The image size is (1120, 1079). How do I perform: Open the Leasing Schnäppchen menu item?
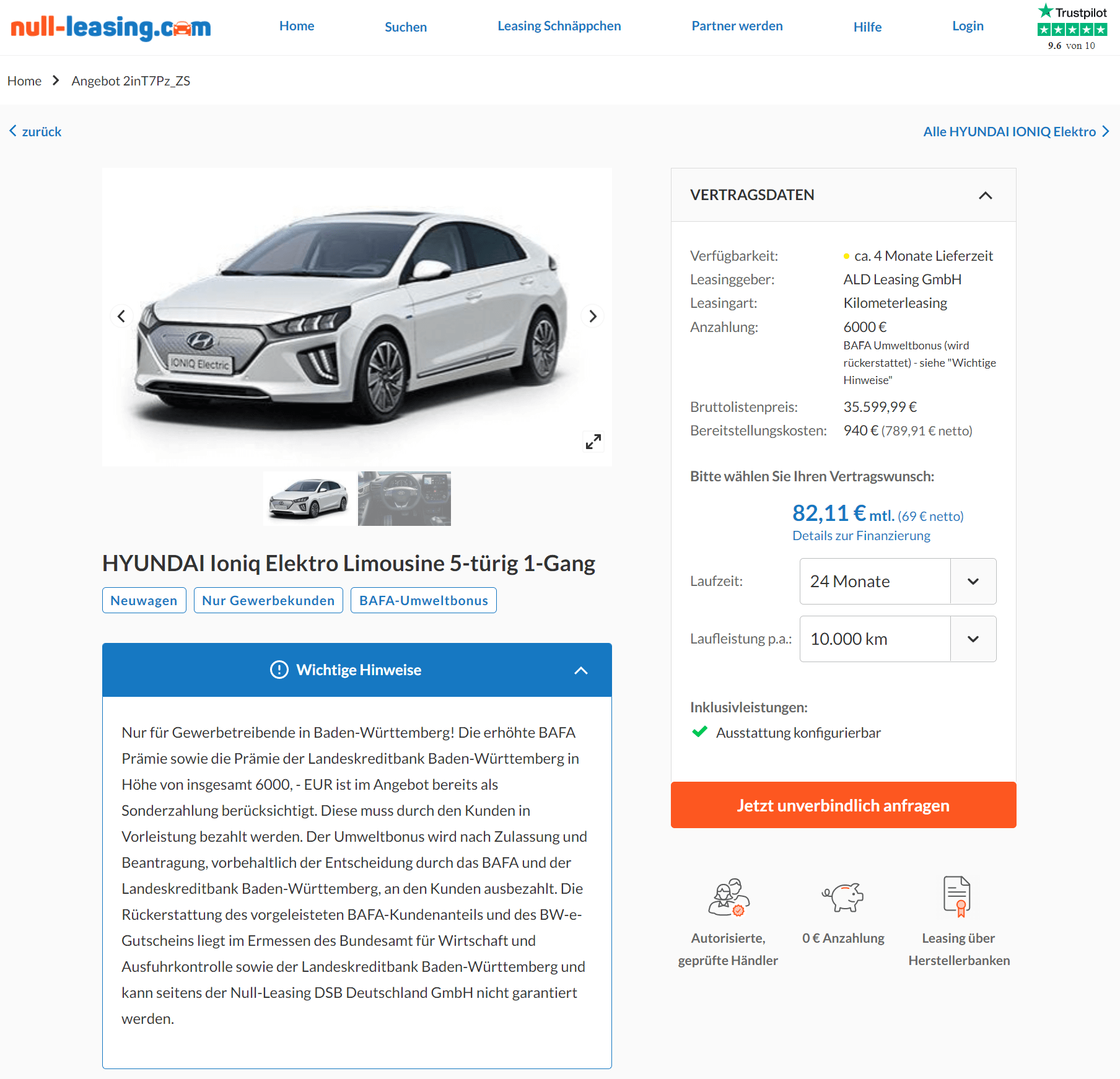click(559, 26)
